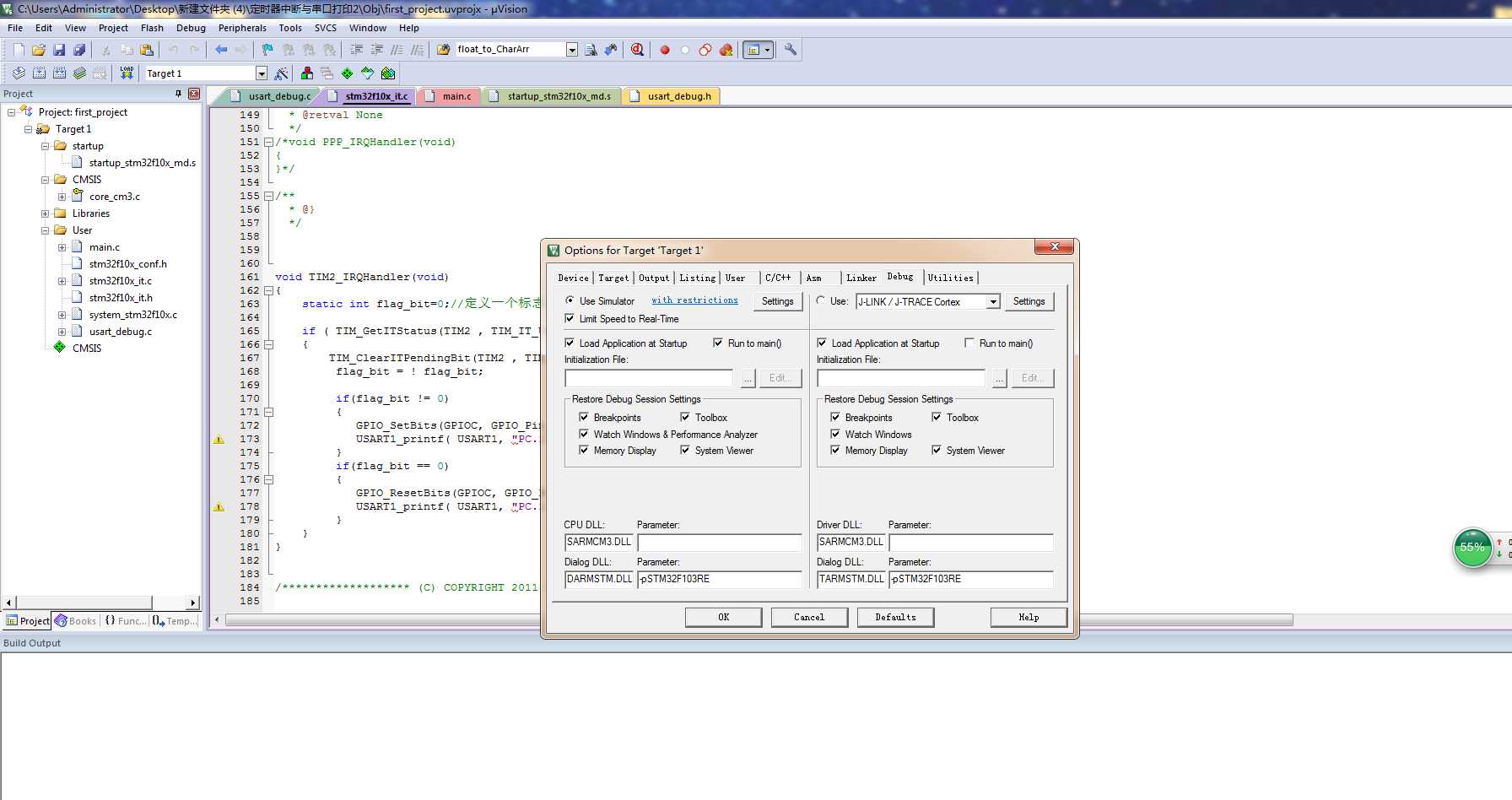The height and width of the screenshot is (800, 1512).
Task: Collapse the Project: first_project tree node
Action: click(12, 112)
